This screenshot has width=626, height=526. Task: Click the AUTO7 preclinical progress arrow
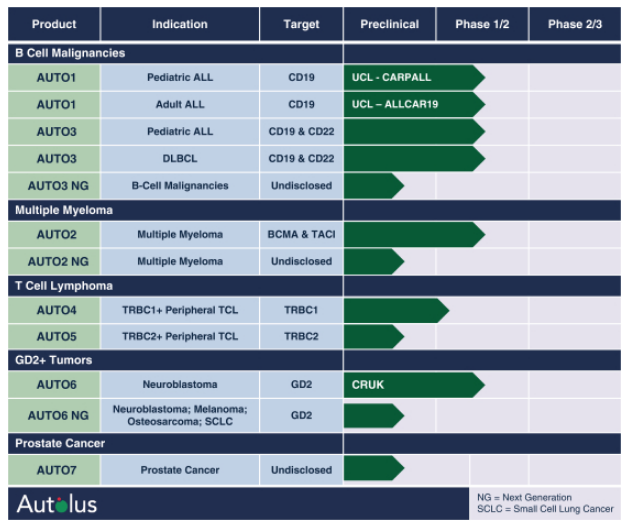click(x=374, y=468)
